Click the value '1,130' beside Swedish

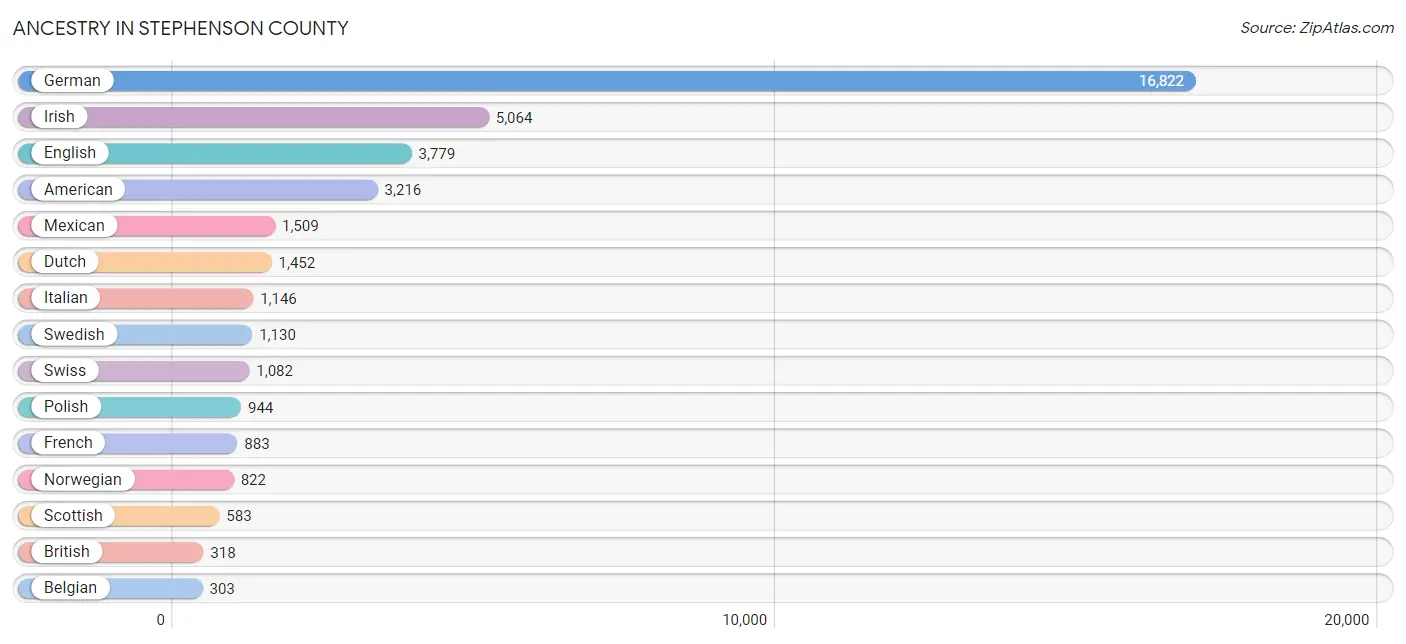coord(277,335)
